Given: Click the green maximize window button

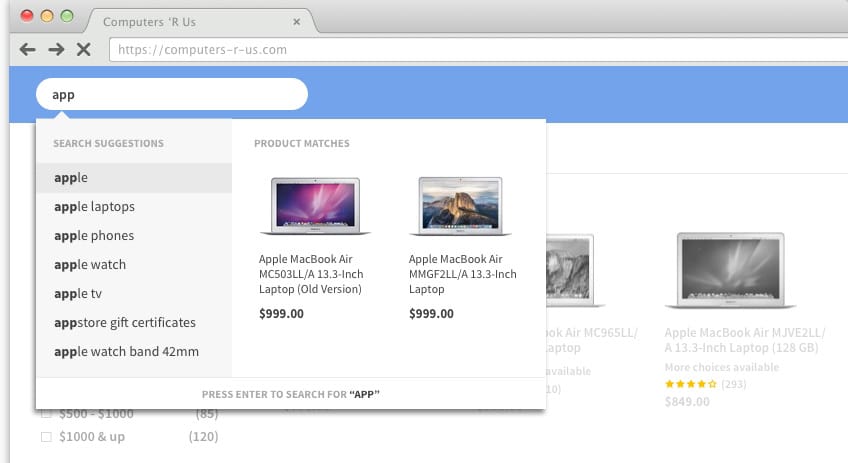Looking at the screenshot, I should (x=67, y=16).
